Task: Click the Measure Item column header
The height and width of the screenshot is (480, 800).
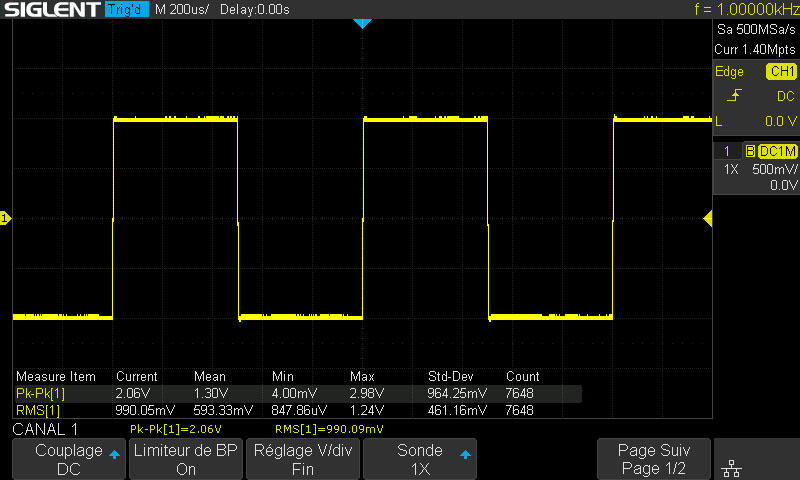Action: tap(56, 376)
